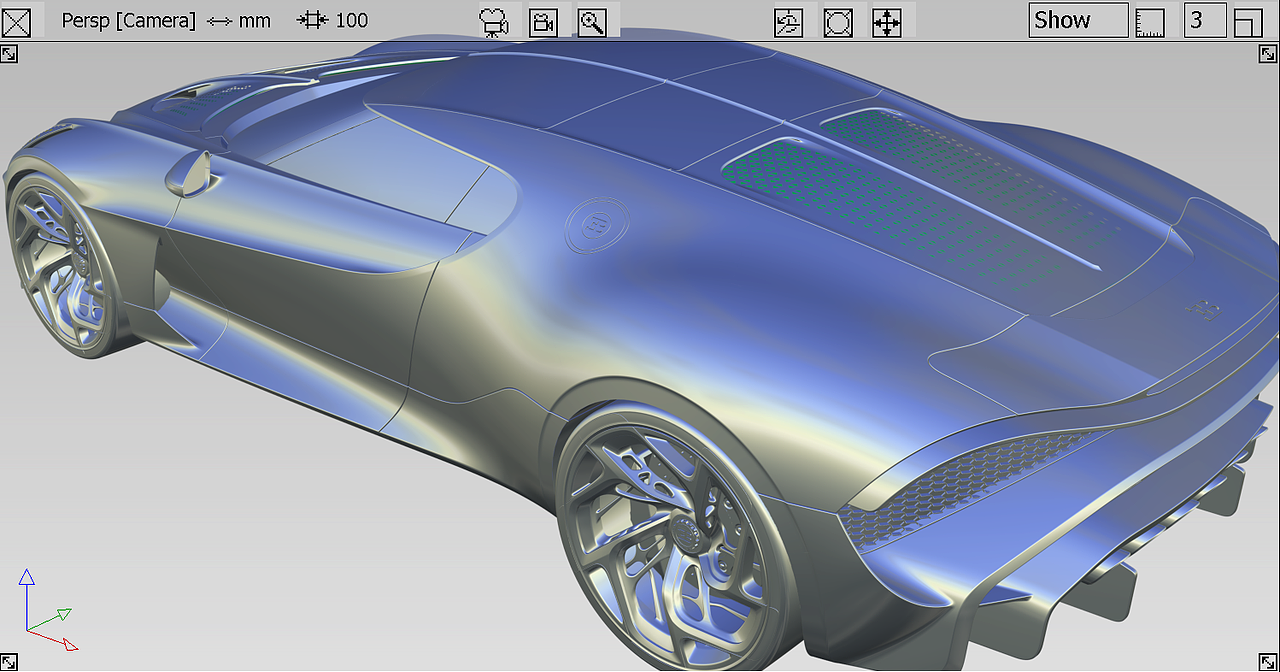Image resolution: width=1280 pixels, height=672 pixels.
Task: Click the 100 grid value label
Action: click(x=352, y=20)
